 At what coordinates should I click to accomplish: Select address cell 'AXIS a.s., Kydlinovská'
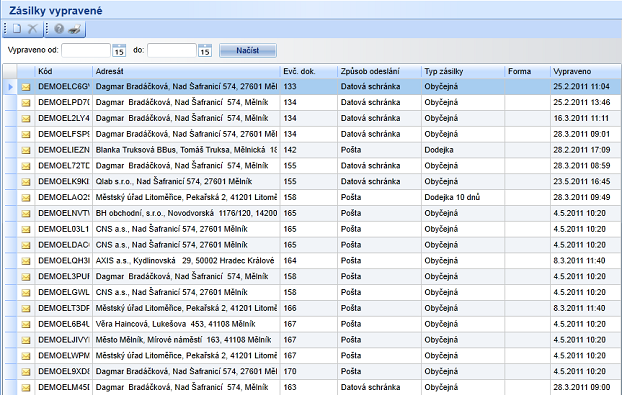click(186, 261)
